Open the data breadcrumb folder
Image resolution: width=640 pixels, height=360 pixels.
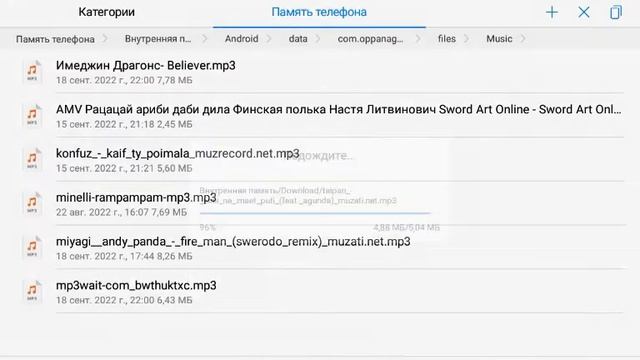298,39
